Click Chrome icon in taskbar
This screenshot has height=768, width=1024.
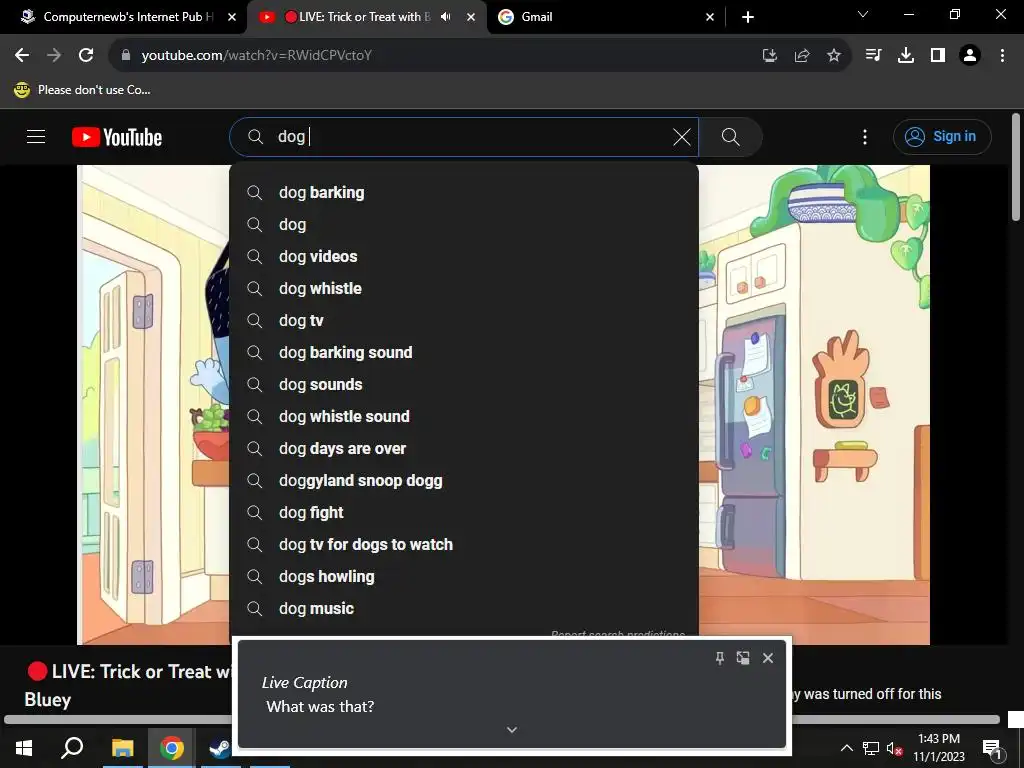(x=171, y=748)
